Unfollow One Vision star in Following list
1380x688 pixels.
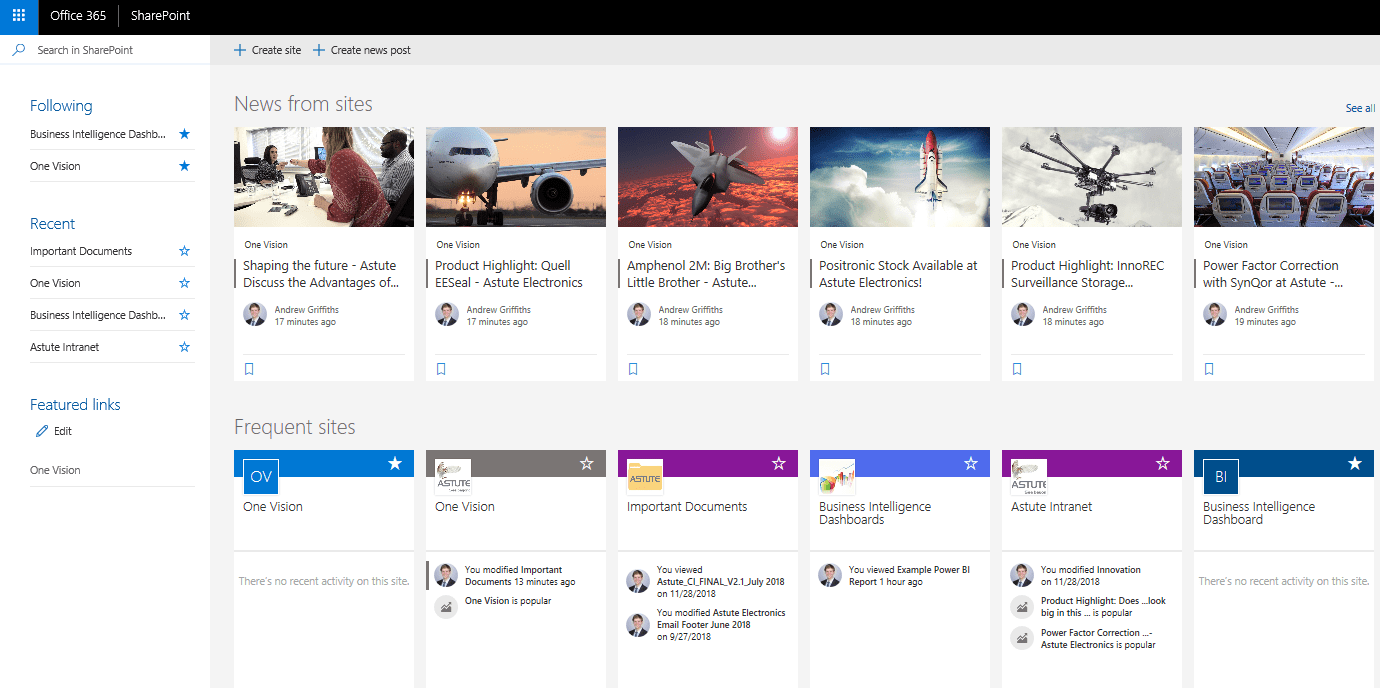[184, 166]
